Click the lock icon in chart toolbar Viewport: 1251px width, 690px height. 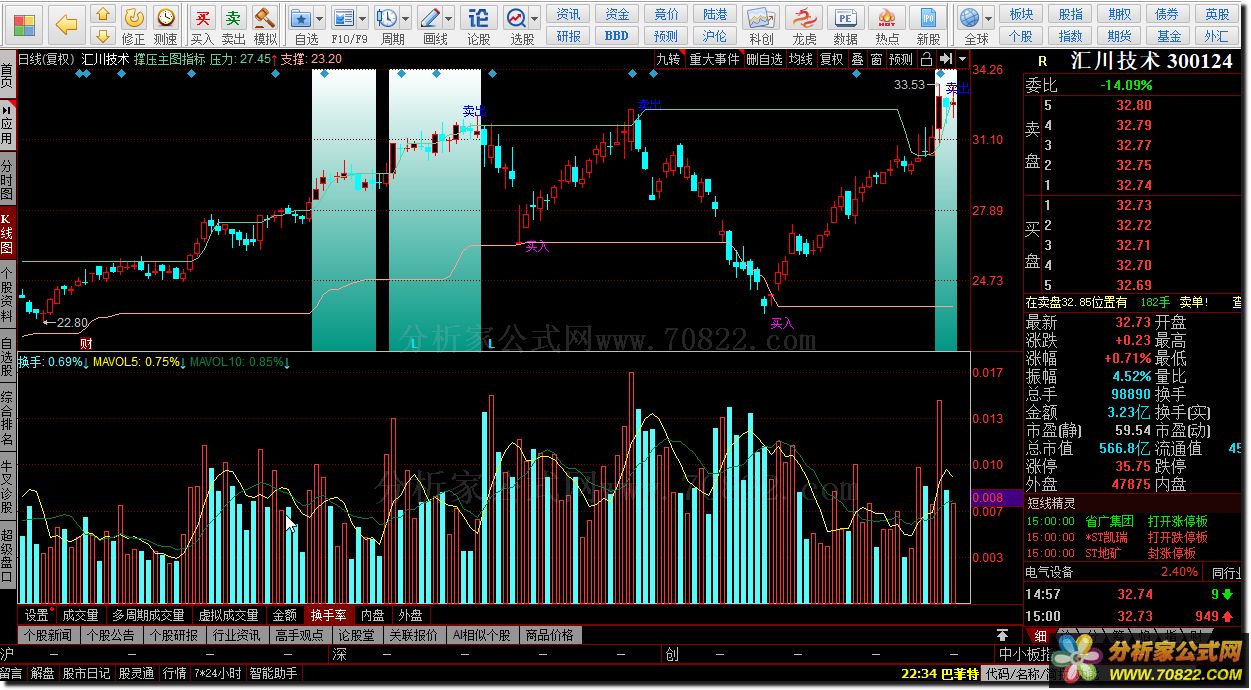pyautogui.click(x=926, y=59)
